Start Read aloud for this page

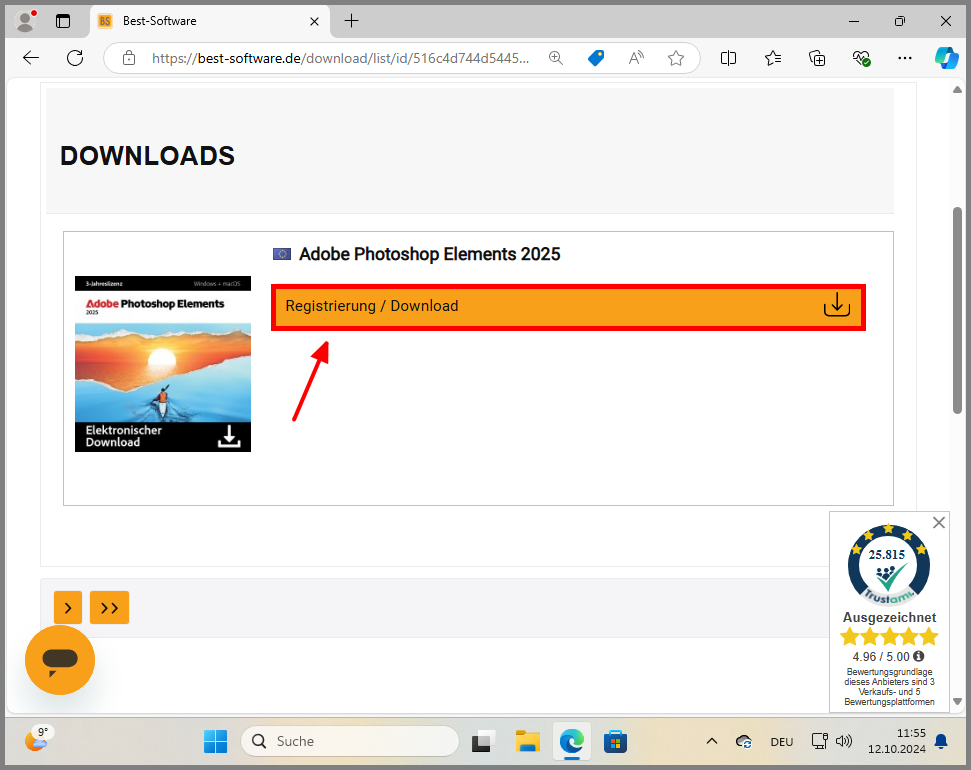pyautogui.click(x=635, y=58)
